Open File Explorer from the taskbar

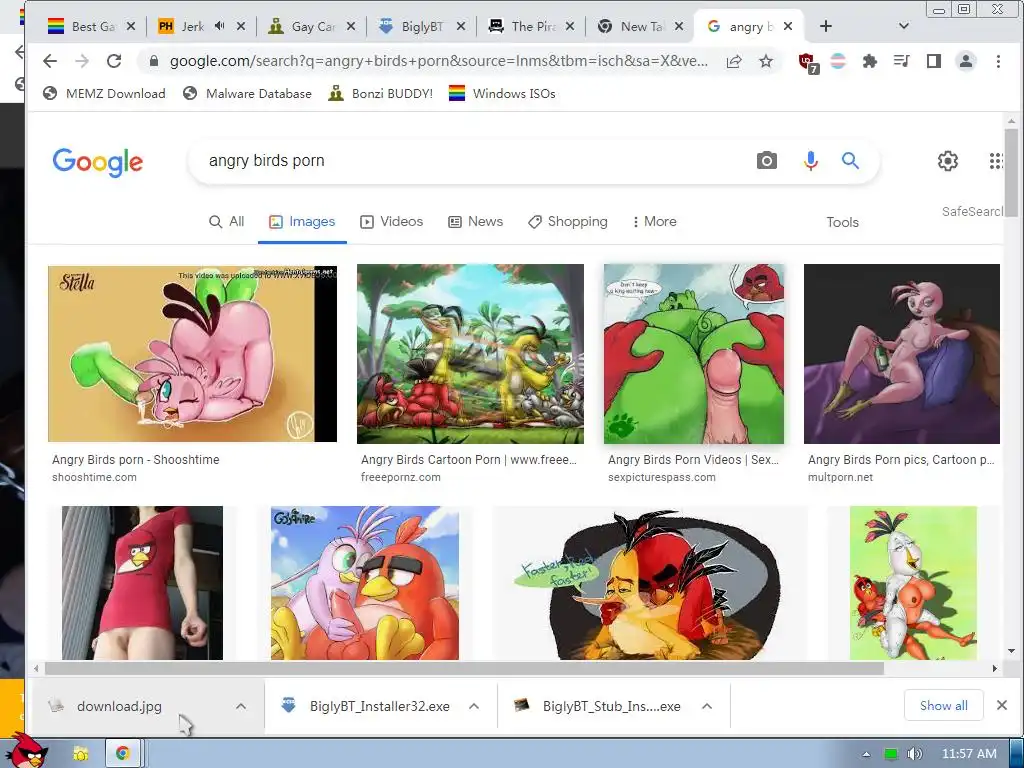81,754
